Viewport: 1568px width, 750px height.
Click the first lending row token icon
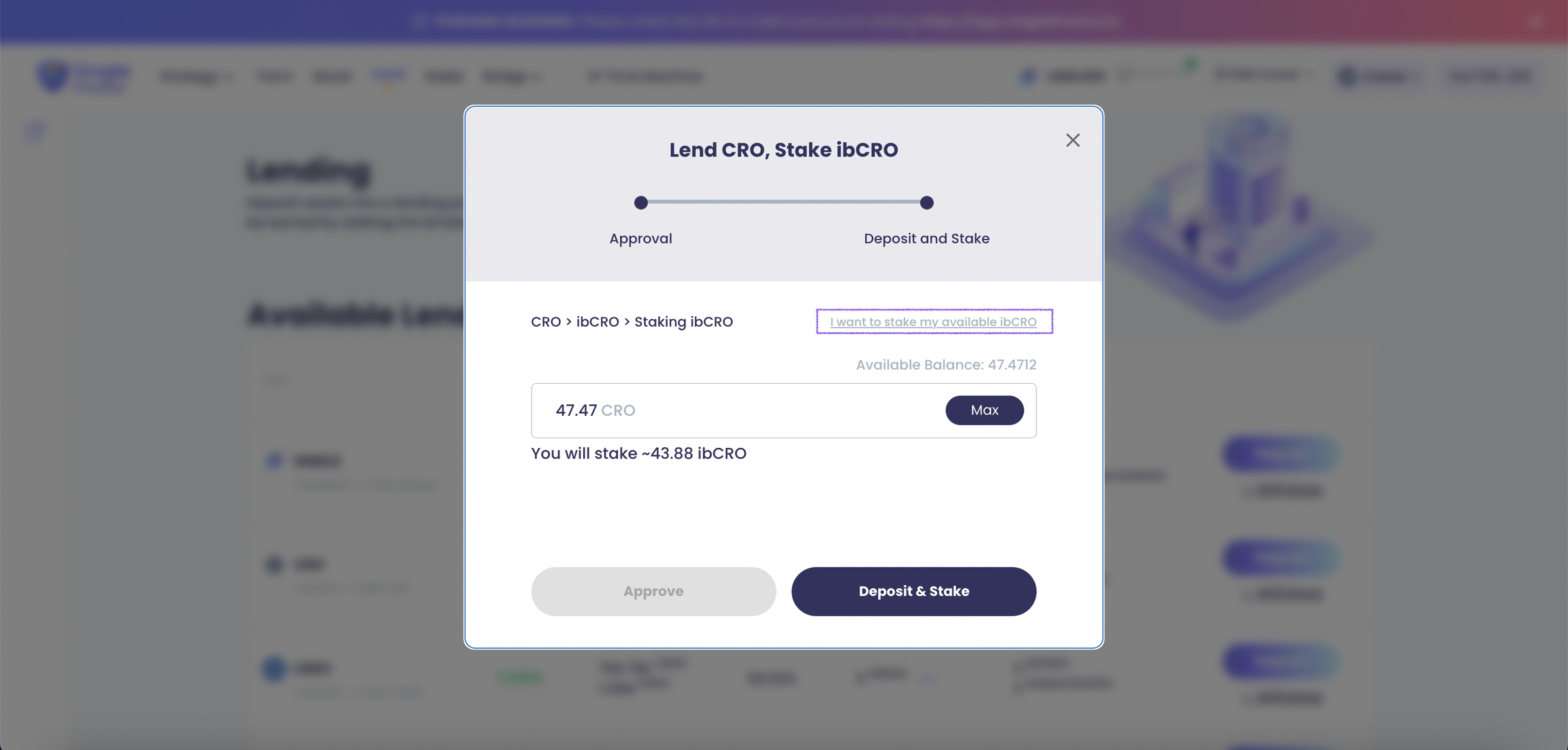pyautogui.click(x=274, y=461)
